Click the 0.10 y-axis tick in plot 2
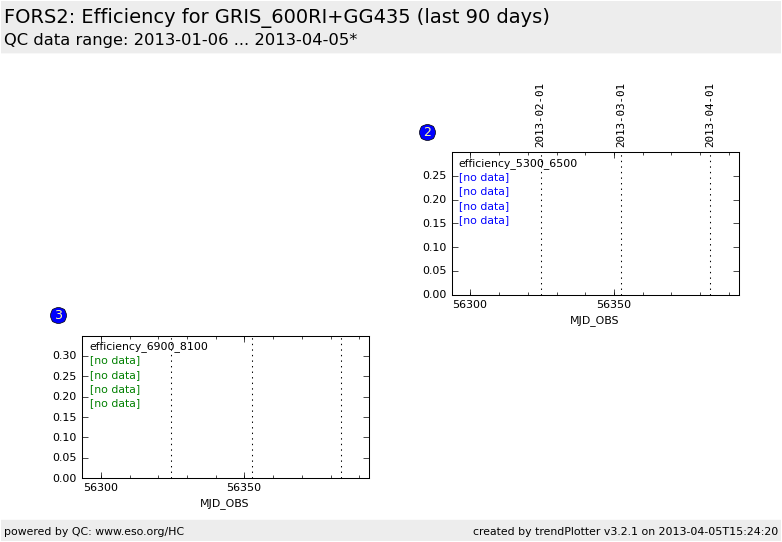This screenshot has height=542, width=782. point(434,247)
